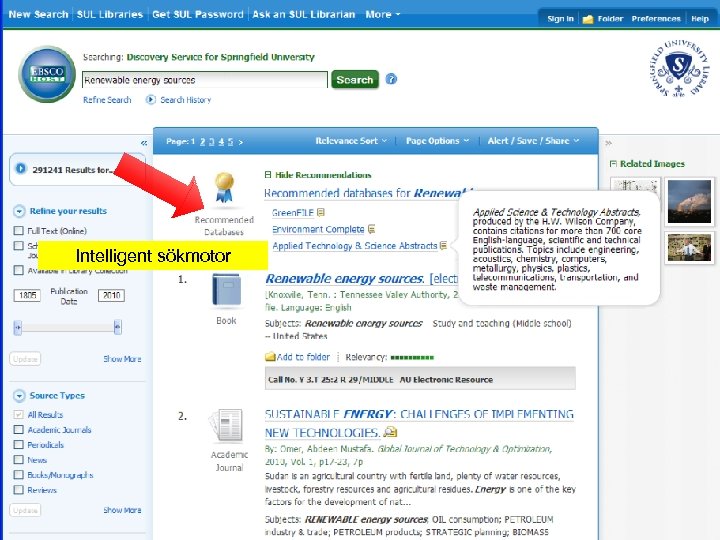Open the GreenFILE database link
Screen dimensions: 720x540
(x=292, y=213)
